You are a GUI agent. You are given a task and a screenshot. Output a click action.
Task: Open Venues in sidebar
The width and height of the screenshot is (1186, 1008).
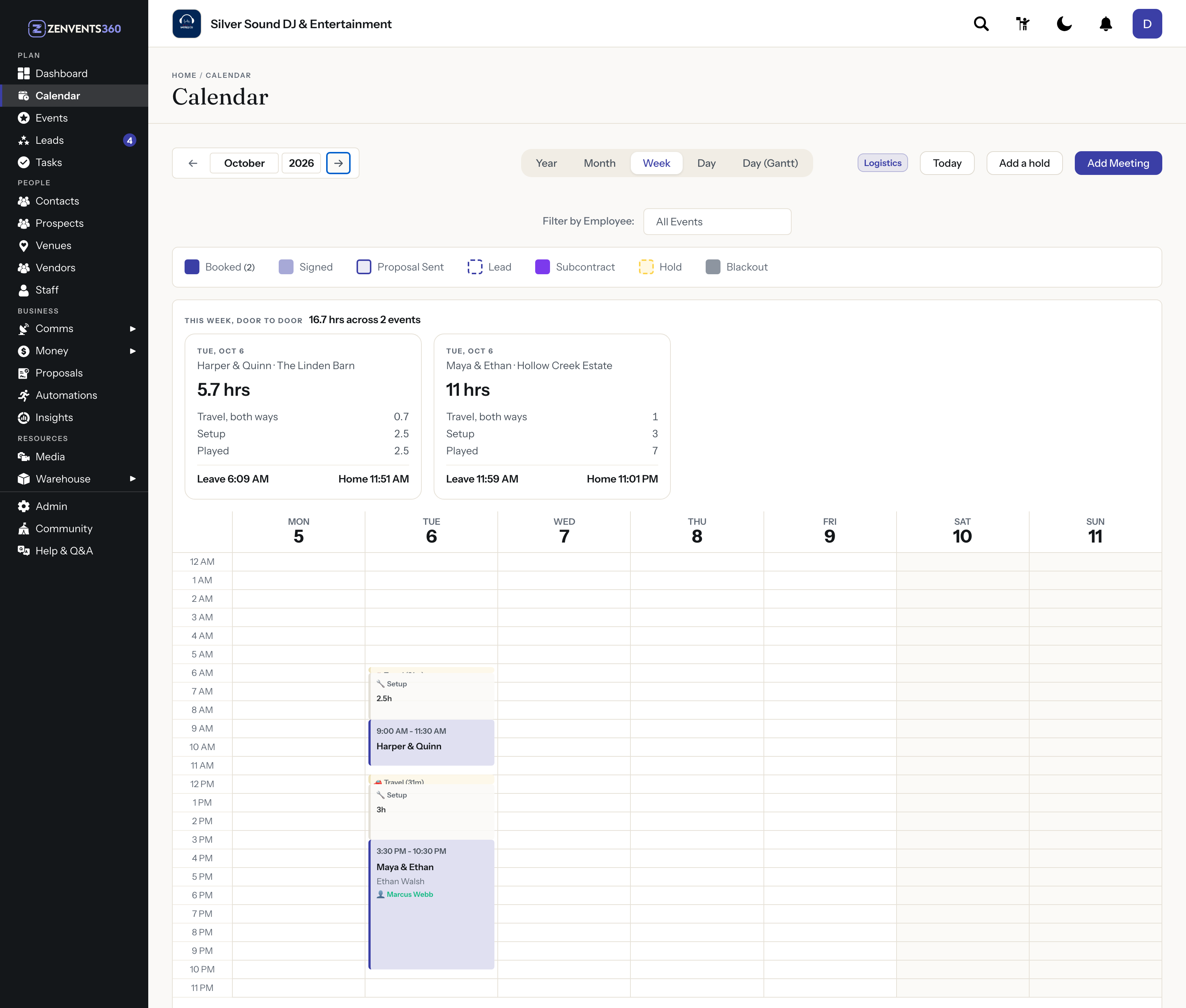(x=74, y=245)
